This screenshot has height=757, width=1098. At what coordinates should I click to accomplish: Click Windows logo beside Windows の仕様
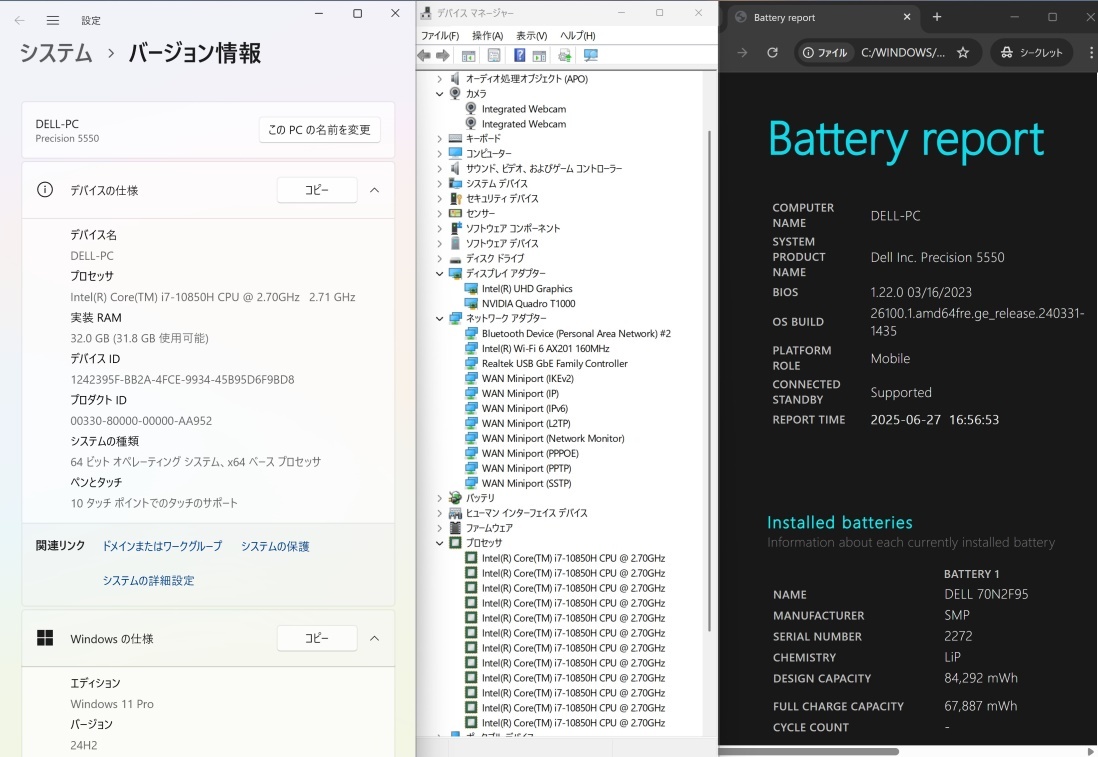point(45,638)
